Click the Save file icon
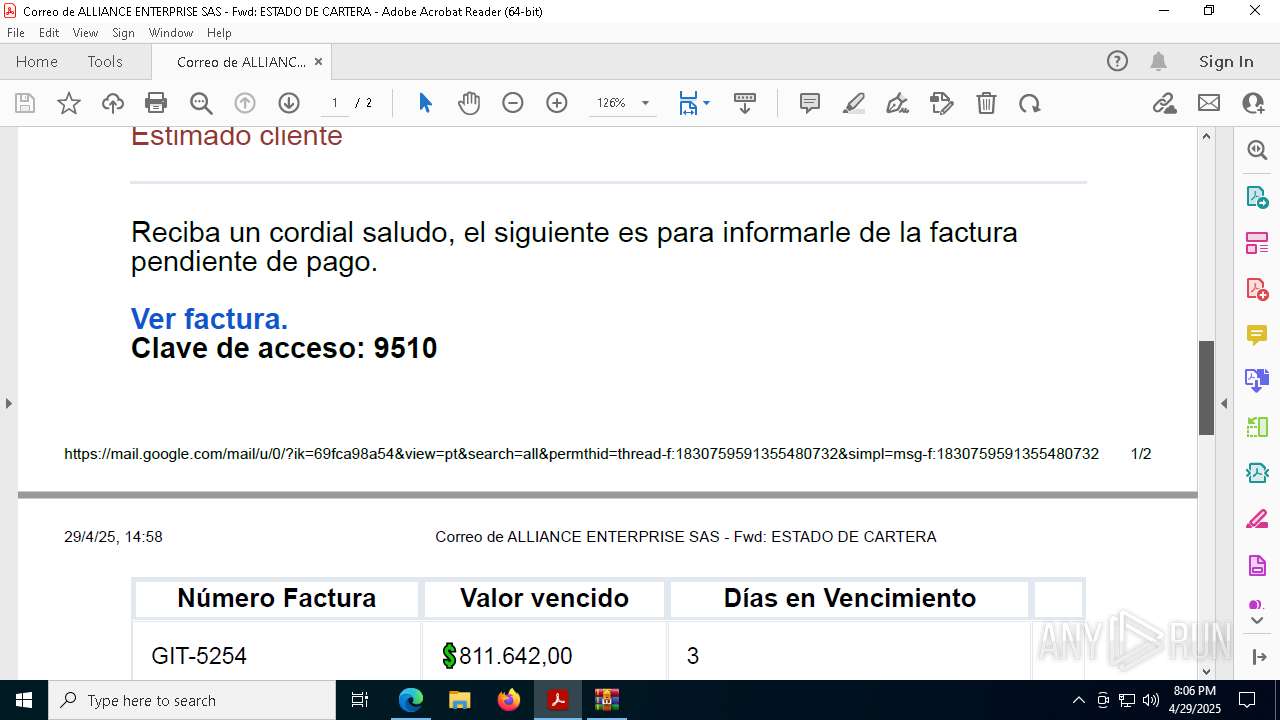The height and width of the screenshot is (720, 1280). pyautogui.click(x=25, y=103)
